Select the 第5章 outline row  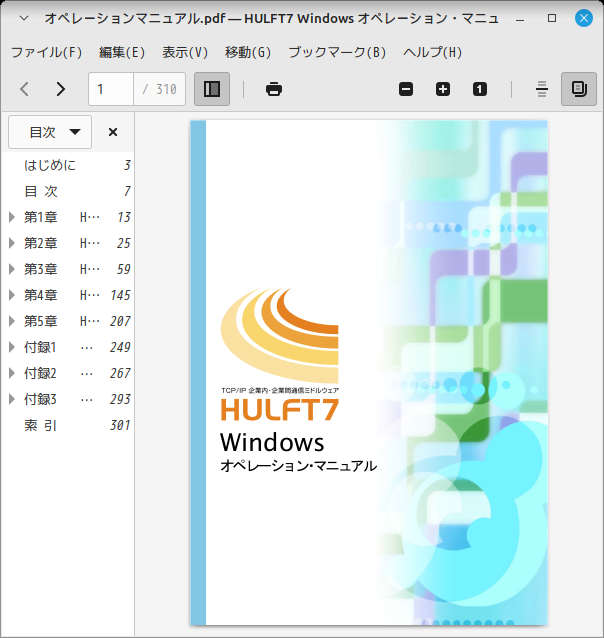68,321
